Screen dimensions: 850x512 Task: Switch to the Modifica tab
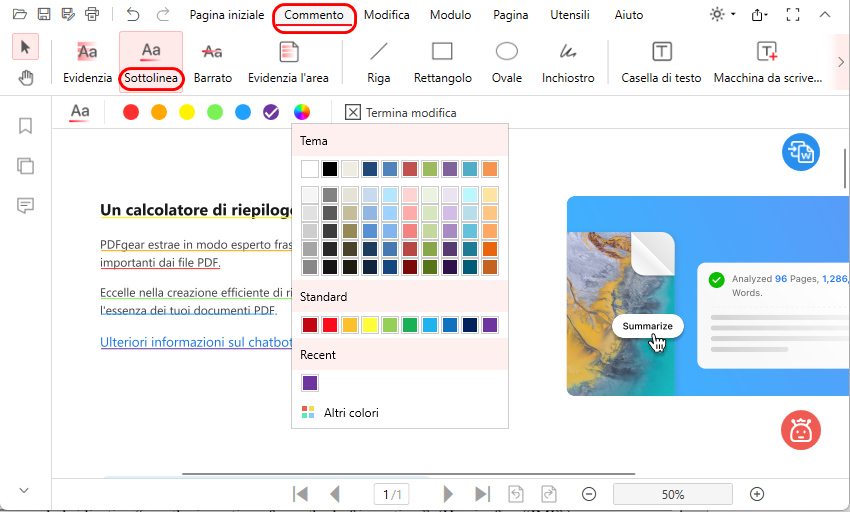click(x=387, y=15)
